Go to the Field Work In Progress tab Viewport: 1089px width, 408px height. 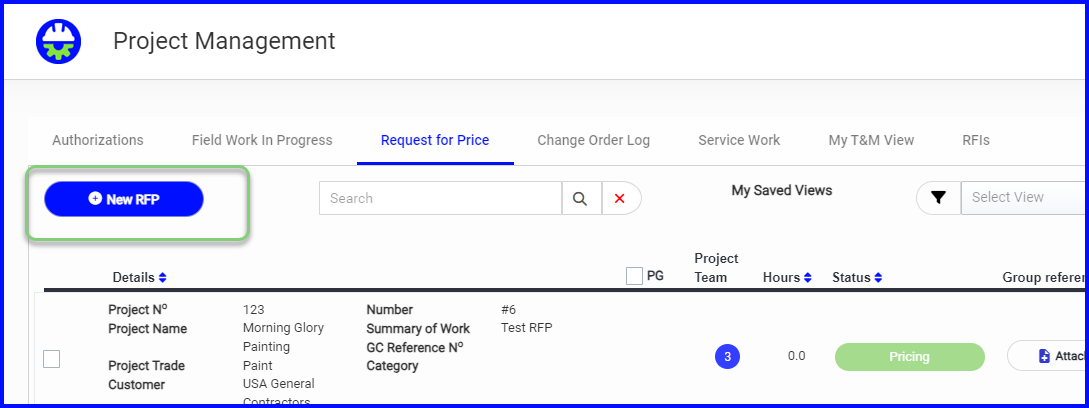[x=263, y=140]
